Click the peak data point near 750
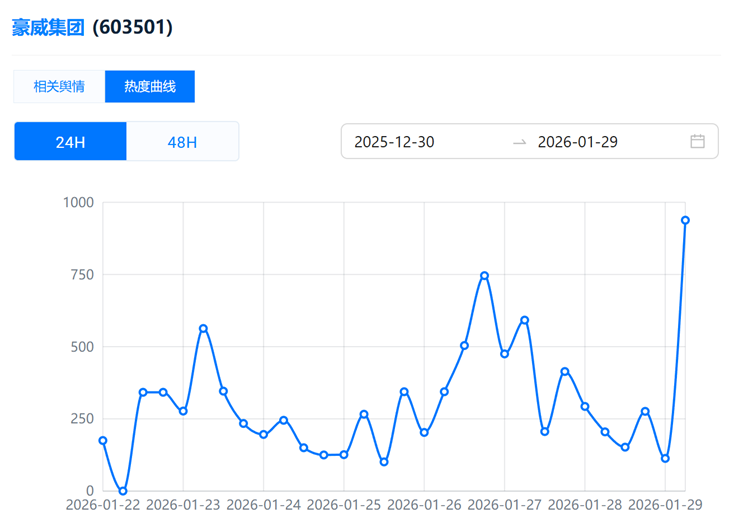Viewport: 734px width, 527px height. point(484,276)
